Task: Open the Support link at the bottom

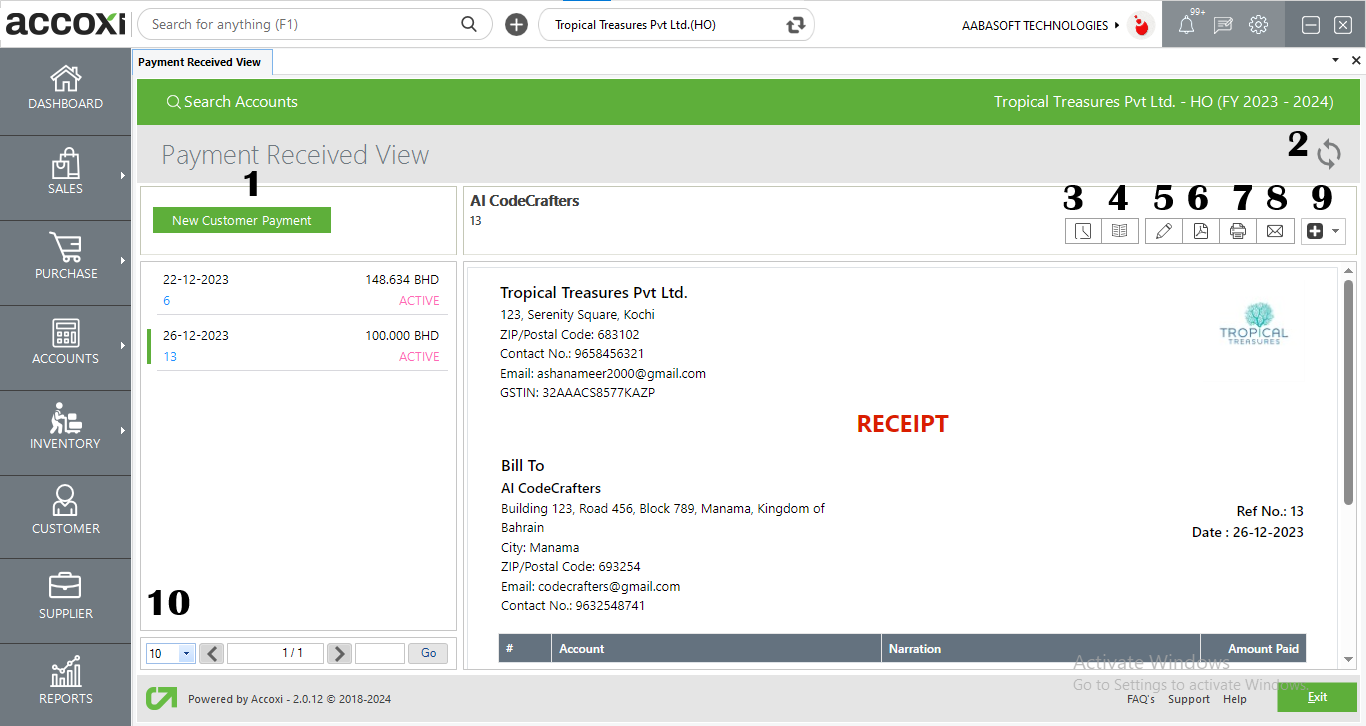Action: tap(1189, 699)
